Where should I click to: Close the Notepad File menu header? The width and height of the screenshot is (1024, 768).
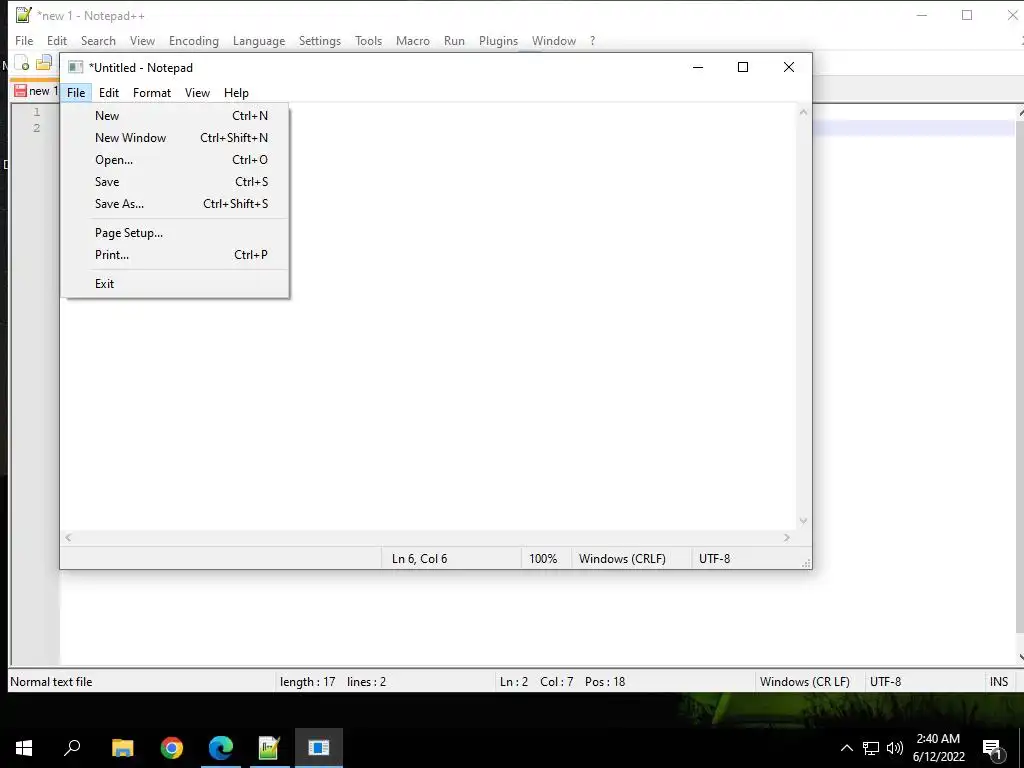(x=76, y=93)
